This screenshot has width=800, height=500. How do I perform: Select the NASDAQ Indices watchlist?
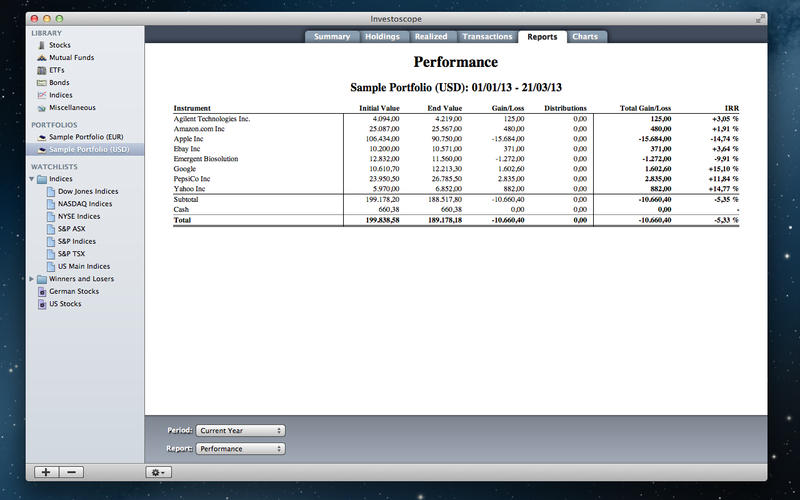[85, 203]
